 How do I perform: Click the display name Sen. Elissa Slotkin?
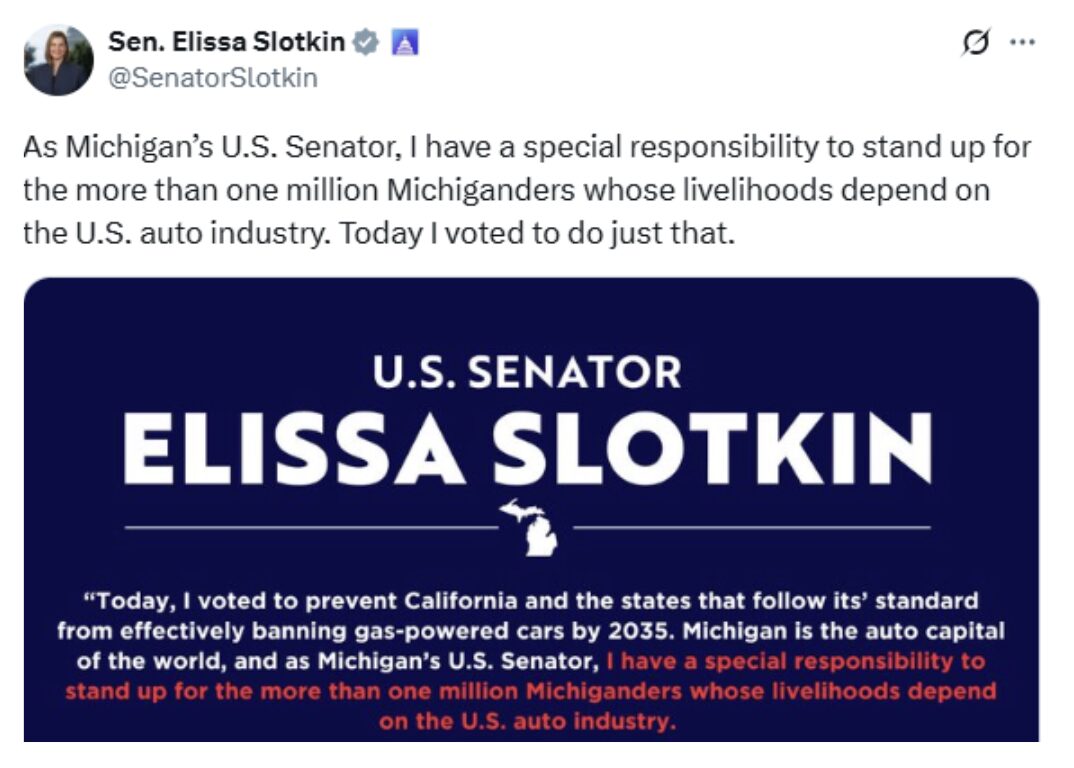pos(227,42)
